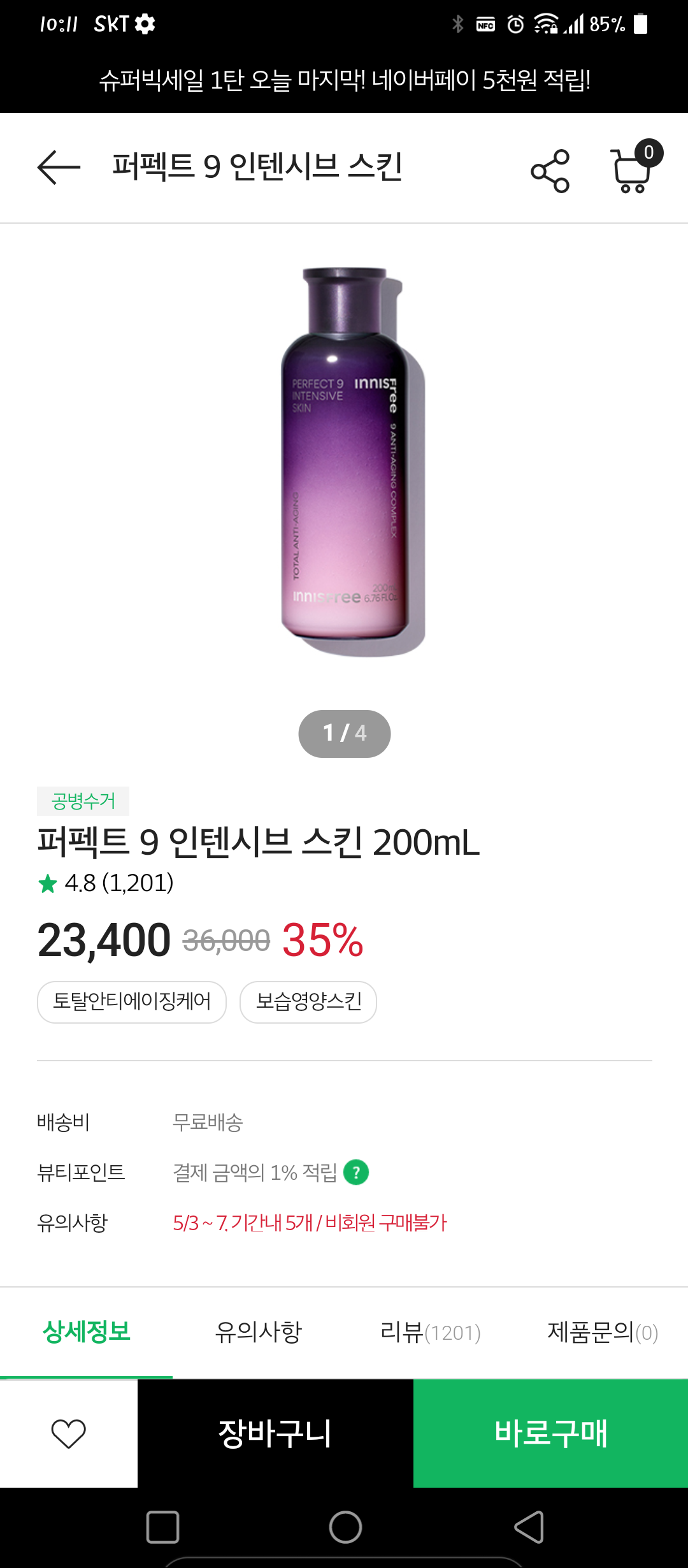
Task: Open the 제품문의(0) tab
Action: tap(602, 1332)
